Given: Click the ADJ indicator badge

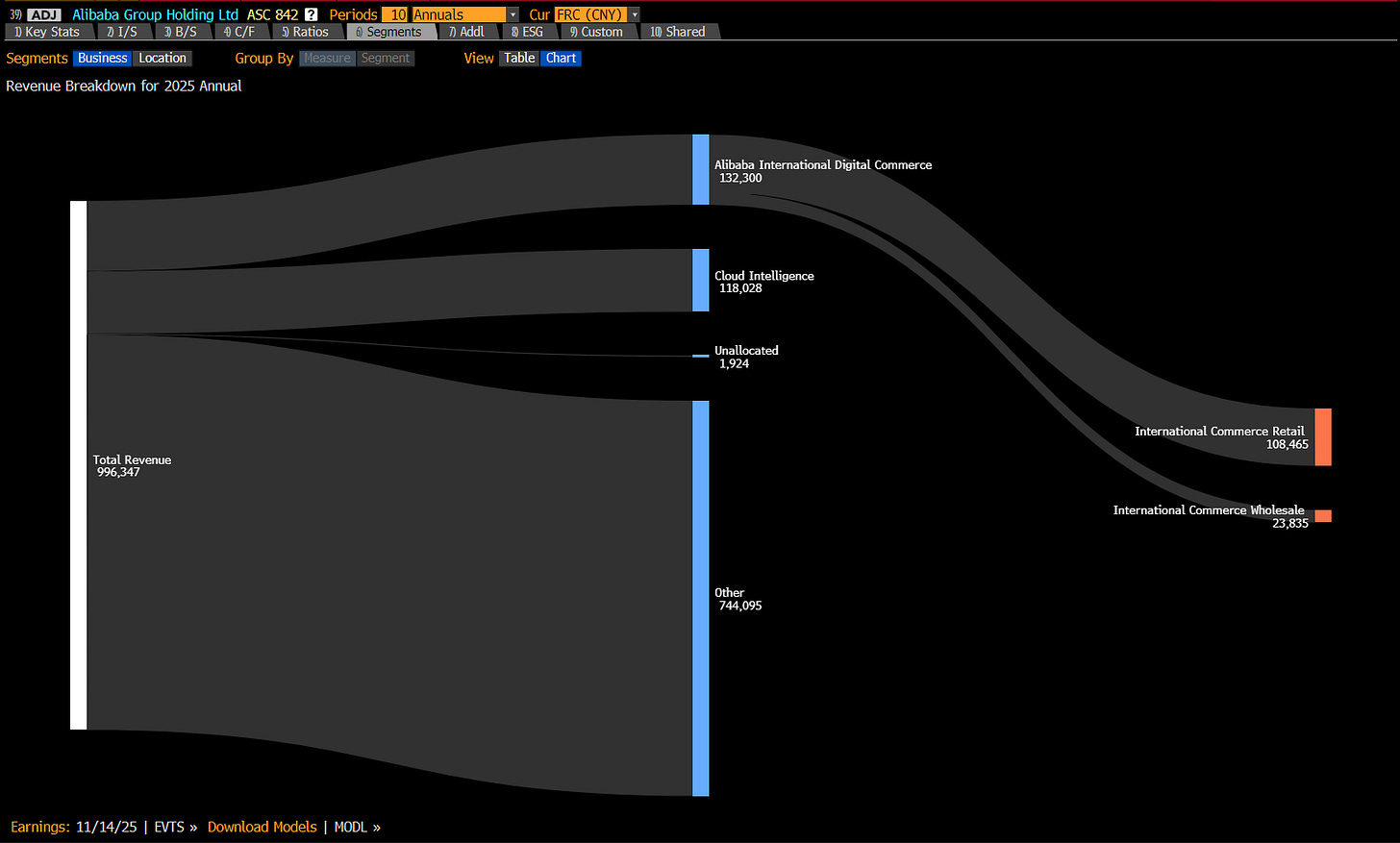Looking at the screenshot, I should (44, 14).
